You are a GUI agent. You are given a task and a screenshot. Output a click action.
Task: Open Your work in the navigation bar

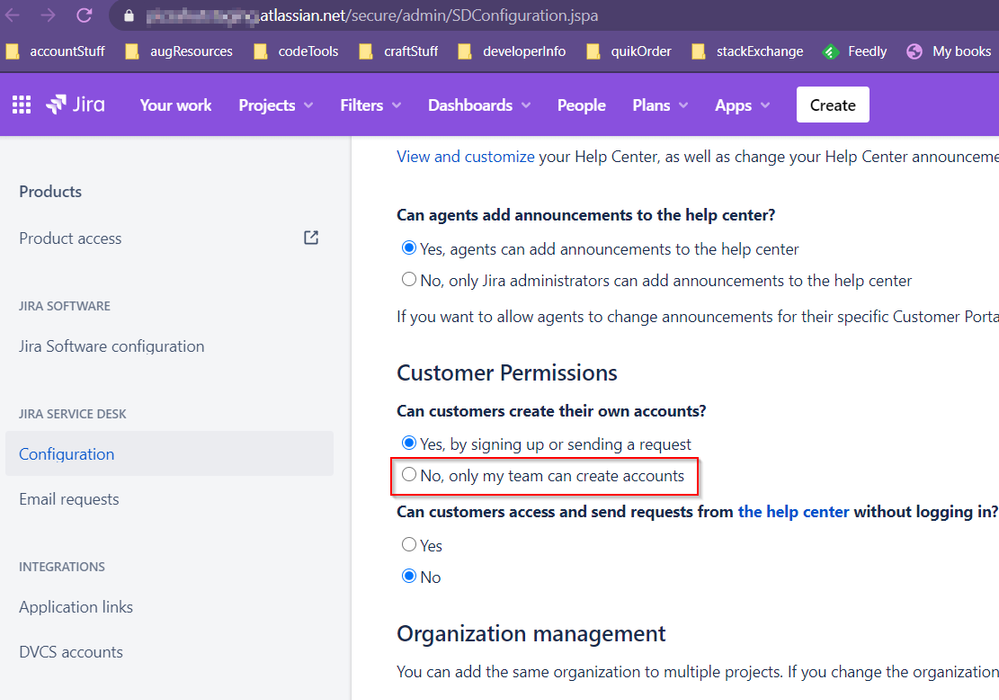tap(175, 105)
